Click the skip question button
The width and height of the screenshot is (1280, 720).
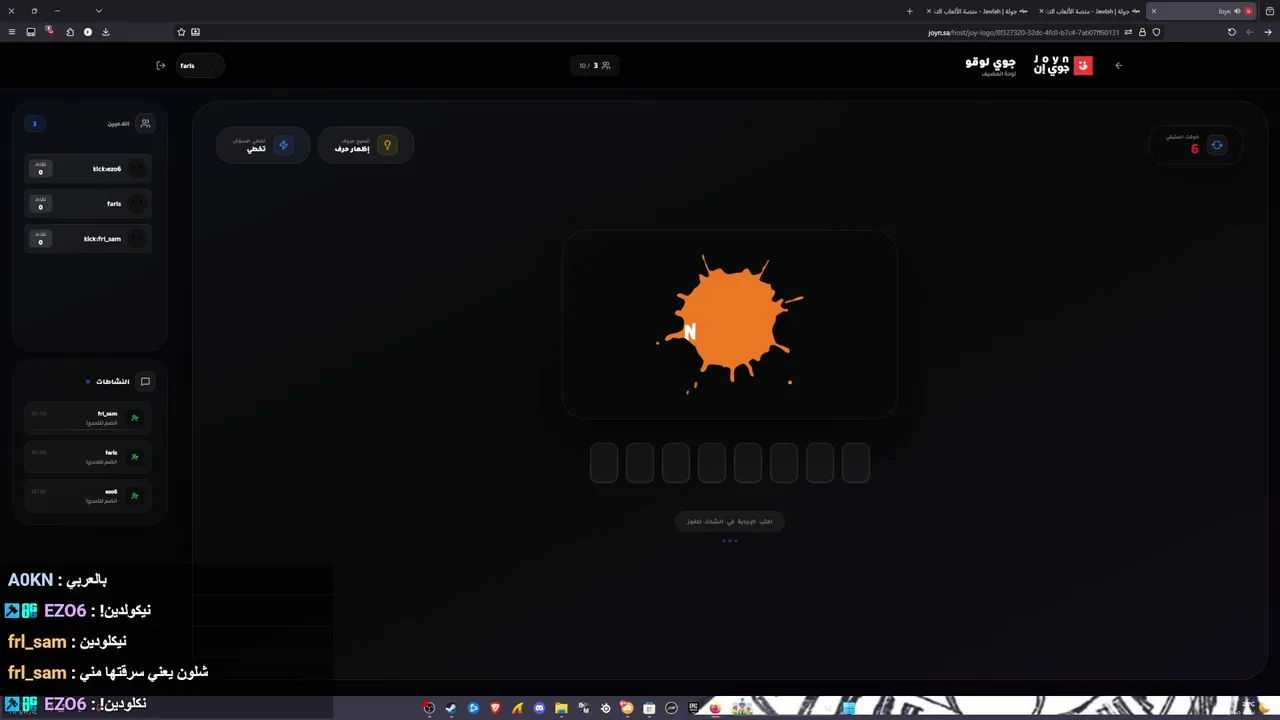(x=262, y=145)
